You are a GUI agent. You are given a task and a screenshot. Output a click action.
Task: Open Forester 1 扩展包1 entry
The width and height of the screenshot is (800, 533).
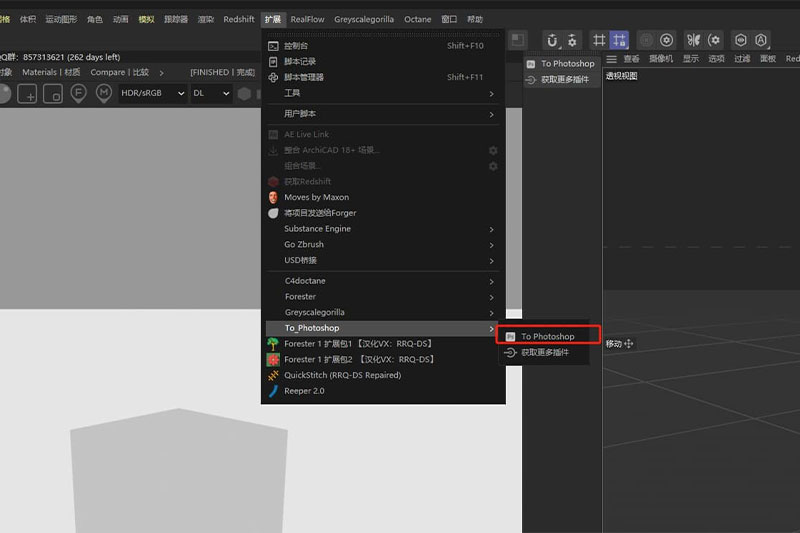coord(383,344)
